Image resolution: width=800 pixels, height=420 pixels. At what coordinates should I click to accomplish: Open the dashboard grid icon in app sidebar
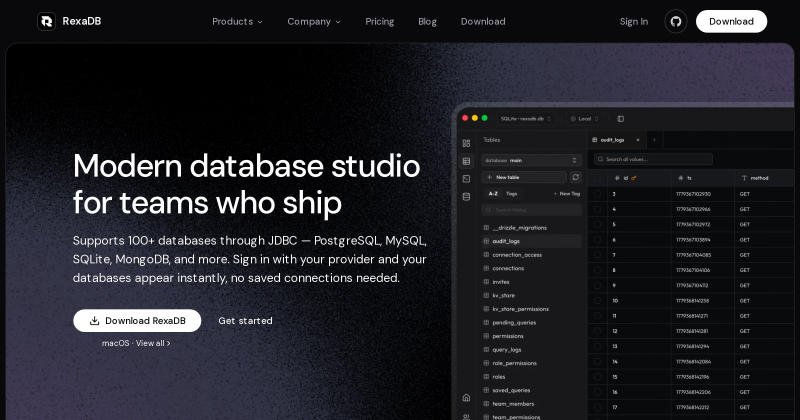click(466, 143)
